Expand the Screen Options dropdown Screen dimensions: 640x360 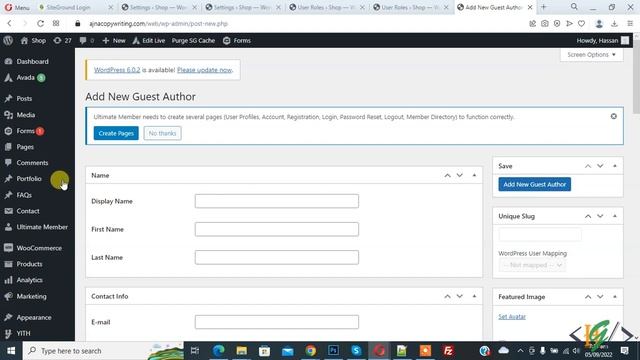pyautogui.click(x=591, y=55)
